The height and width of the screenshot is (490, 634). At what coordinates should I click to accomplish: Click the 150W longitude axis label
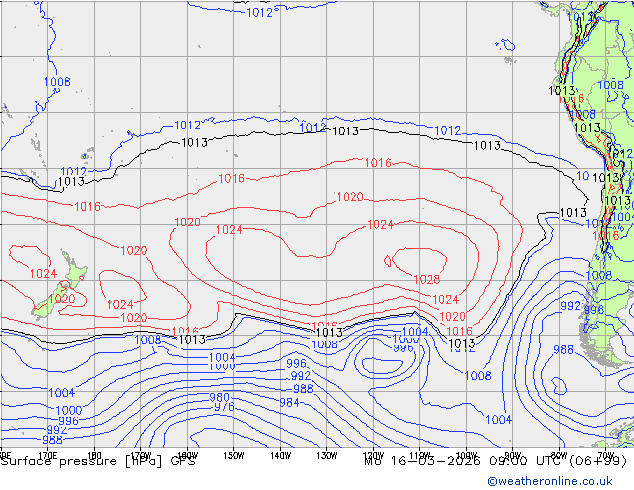(234, 456)
